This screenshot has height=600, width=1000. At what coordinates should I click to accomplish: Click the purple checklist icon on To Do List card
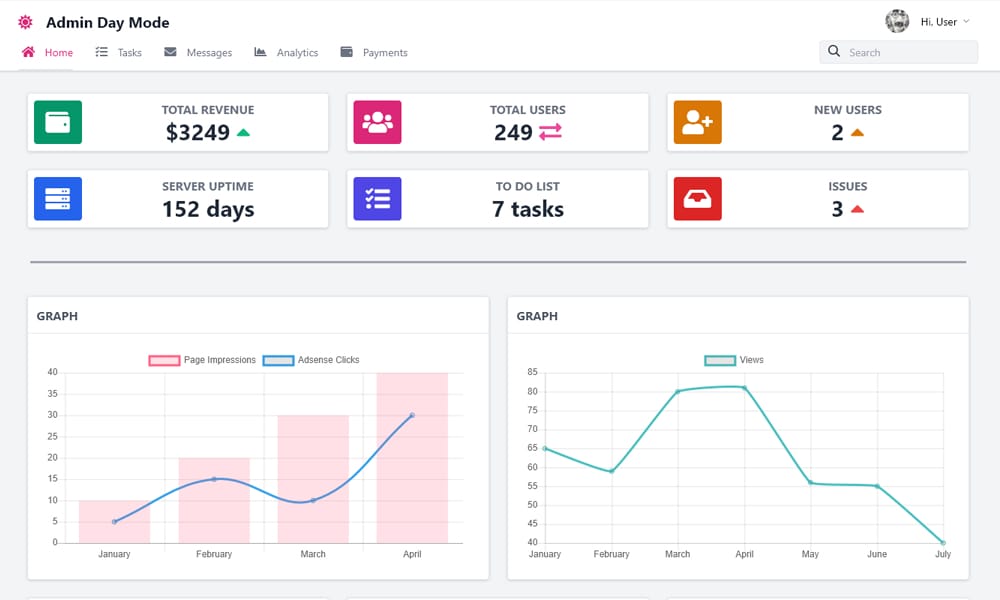[377, 199]
